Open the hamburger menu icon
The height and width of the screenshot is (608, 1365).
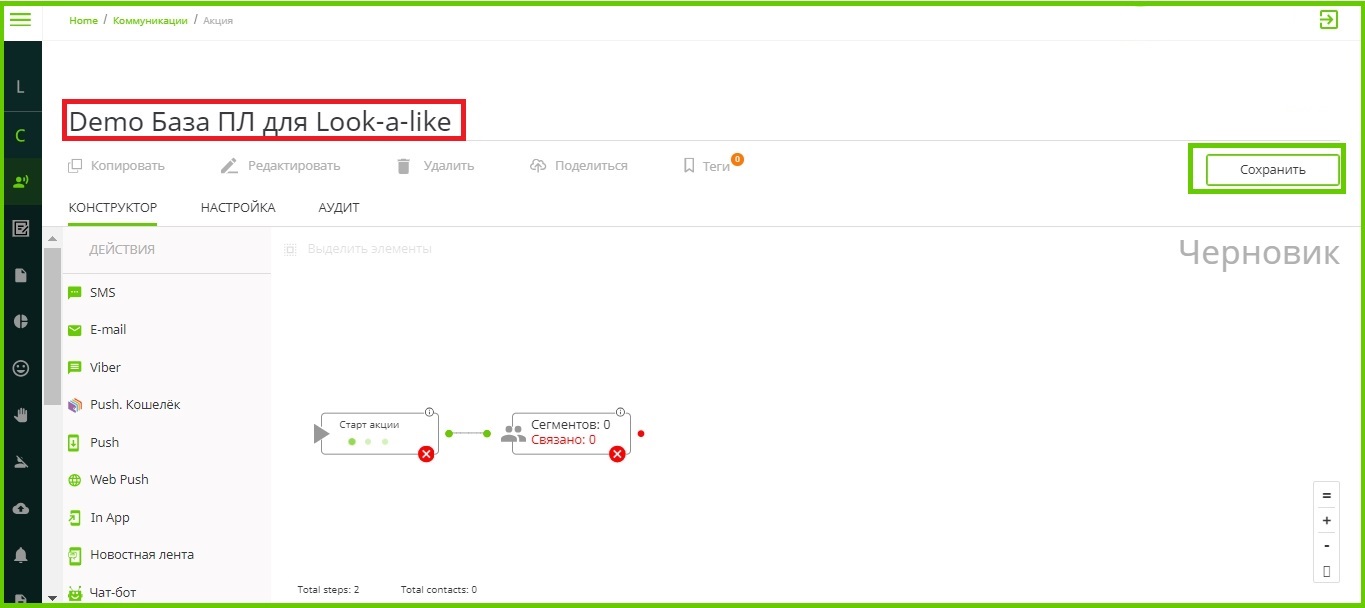20,19
